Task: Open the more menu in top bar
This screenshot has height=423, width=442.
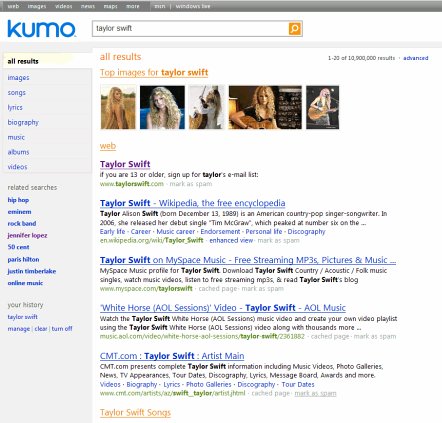Action: (133, 6)
